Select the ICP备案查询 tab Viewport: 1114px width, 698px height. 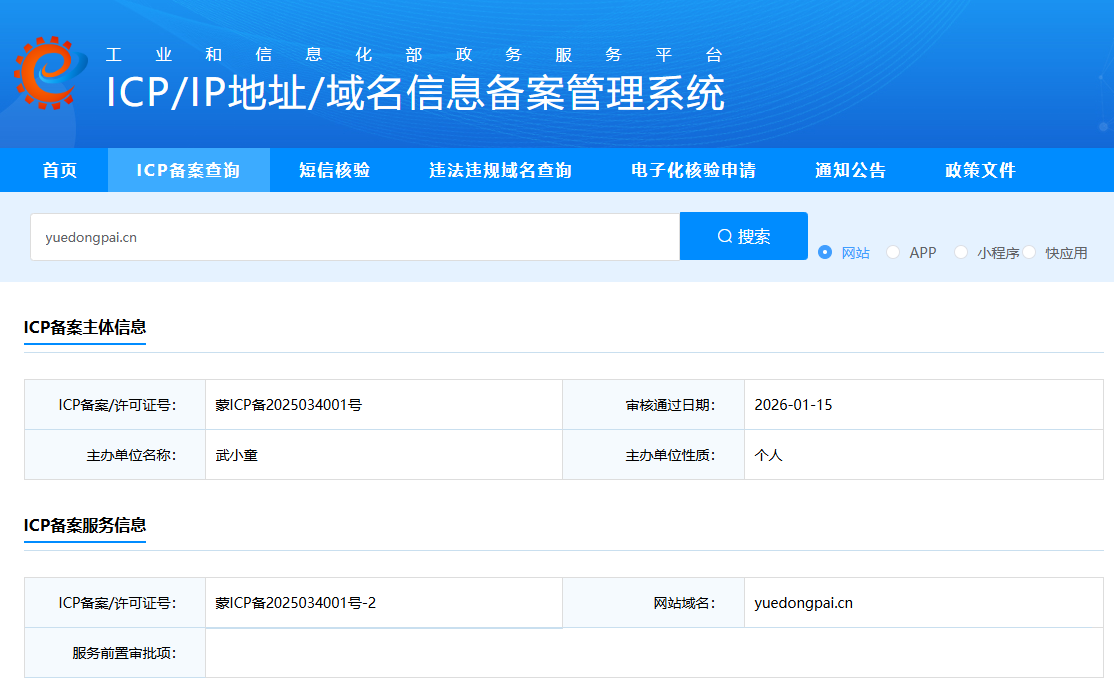pos(188,171)
